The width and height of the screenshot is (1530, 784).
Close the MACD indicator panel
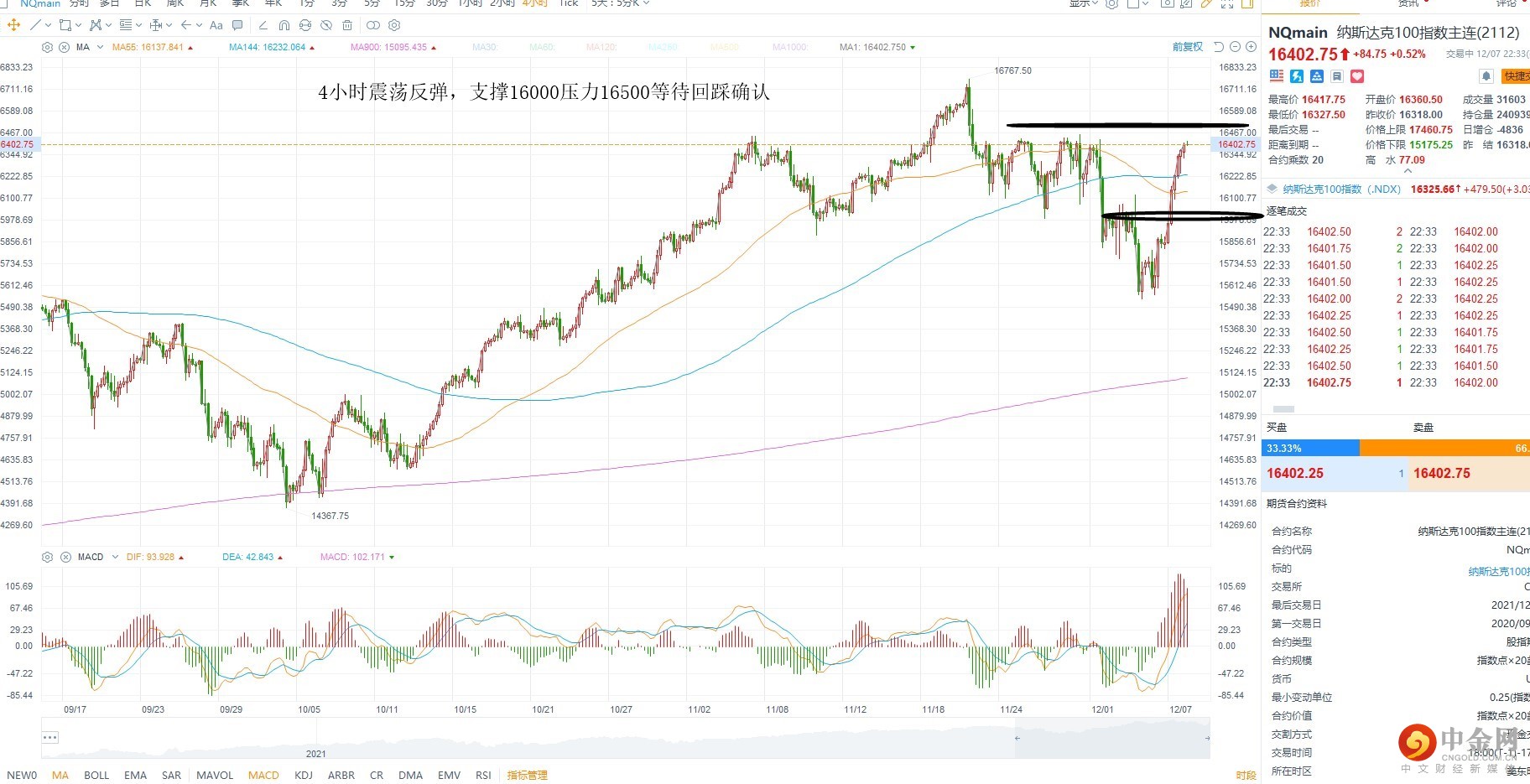65,557
